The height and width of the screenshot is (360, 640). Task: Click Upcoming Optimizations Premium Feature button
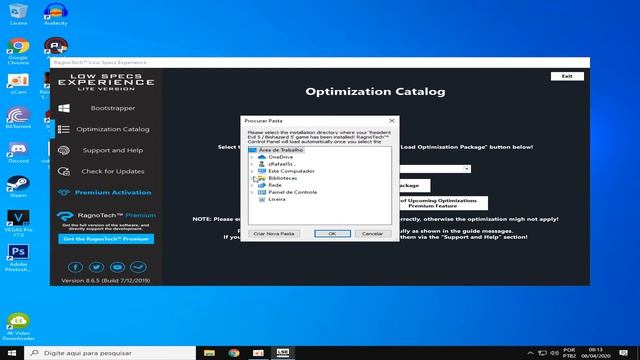click(x=443, y=203)
